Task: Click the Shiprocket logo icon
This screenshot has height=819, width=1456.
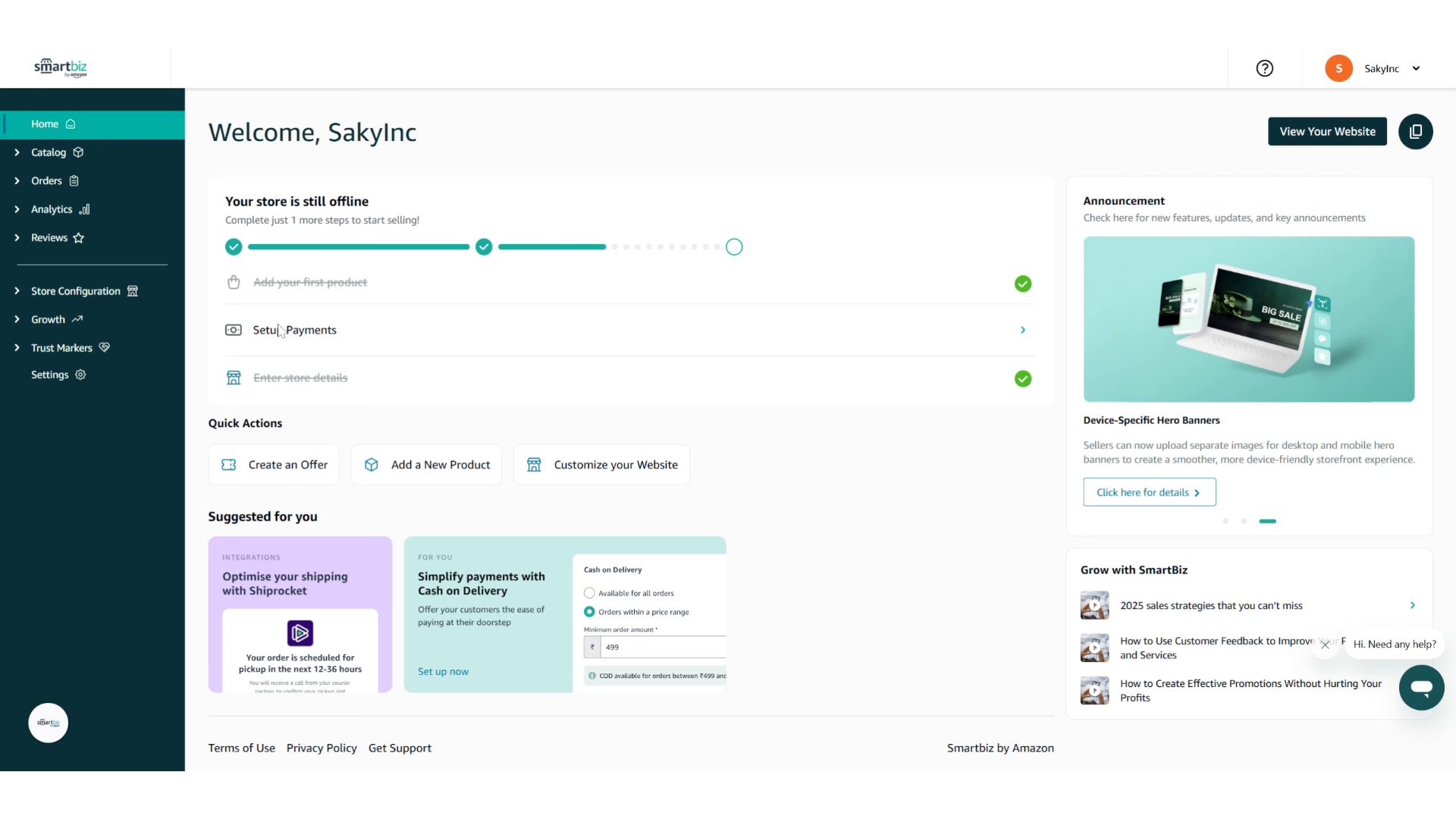Action: [x=300, y=633]
